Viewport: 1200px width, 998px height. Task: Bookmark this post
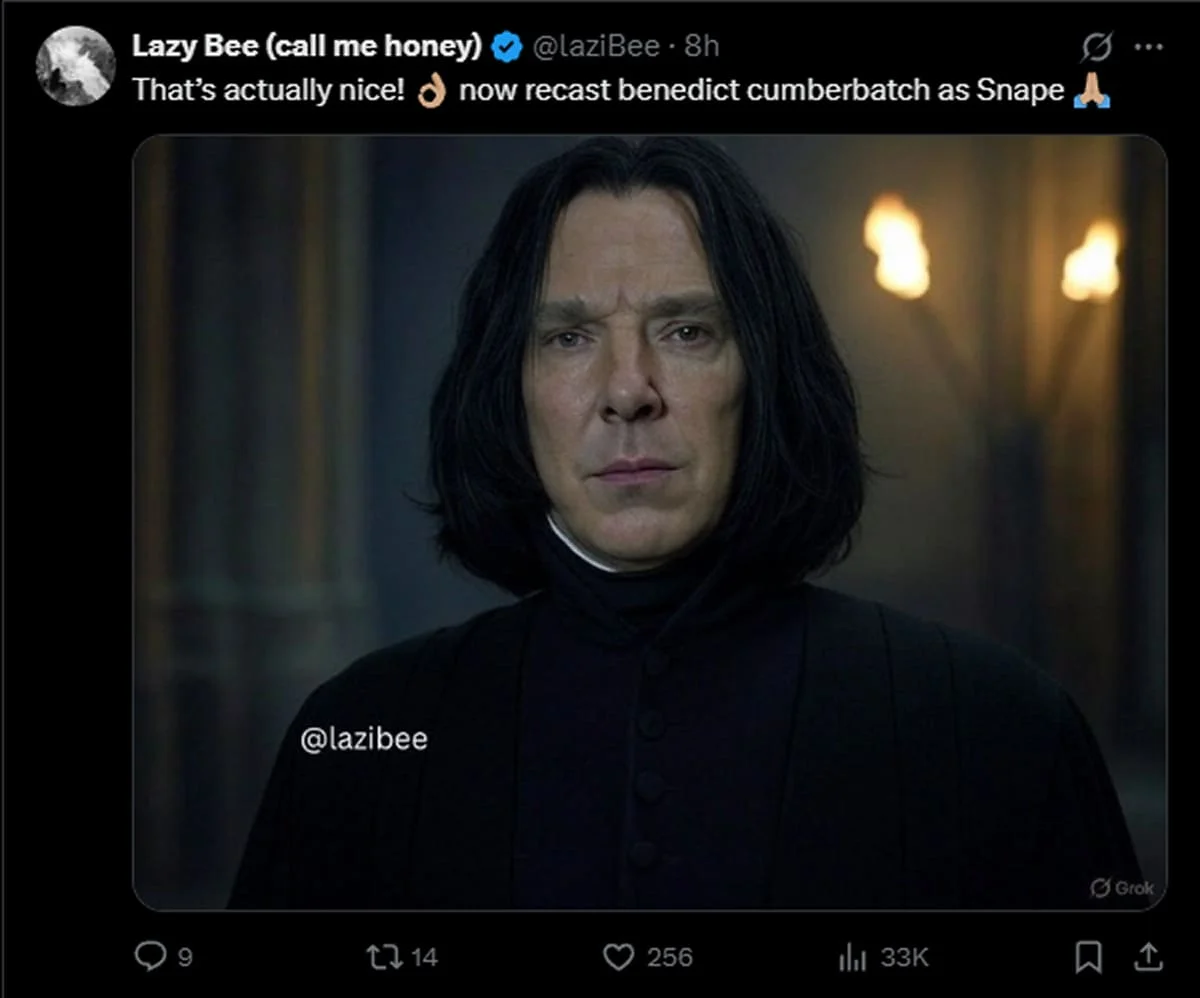coord(1089,958)
